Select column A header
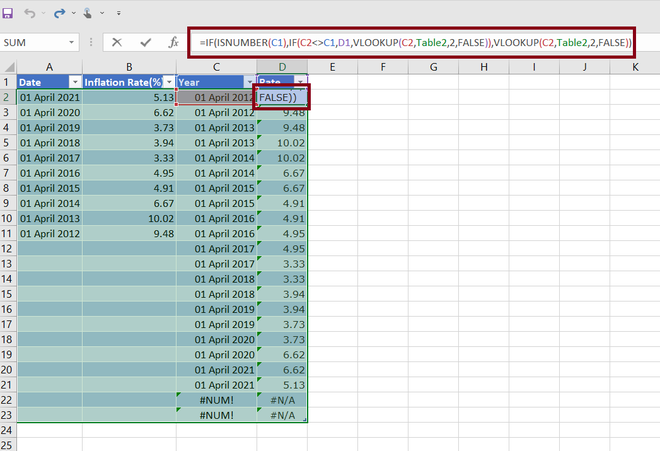 (x=49, y=67)
